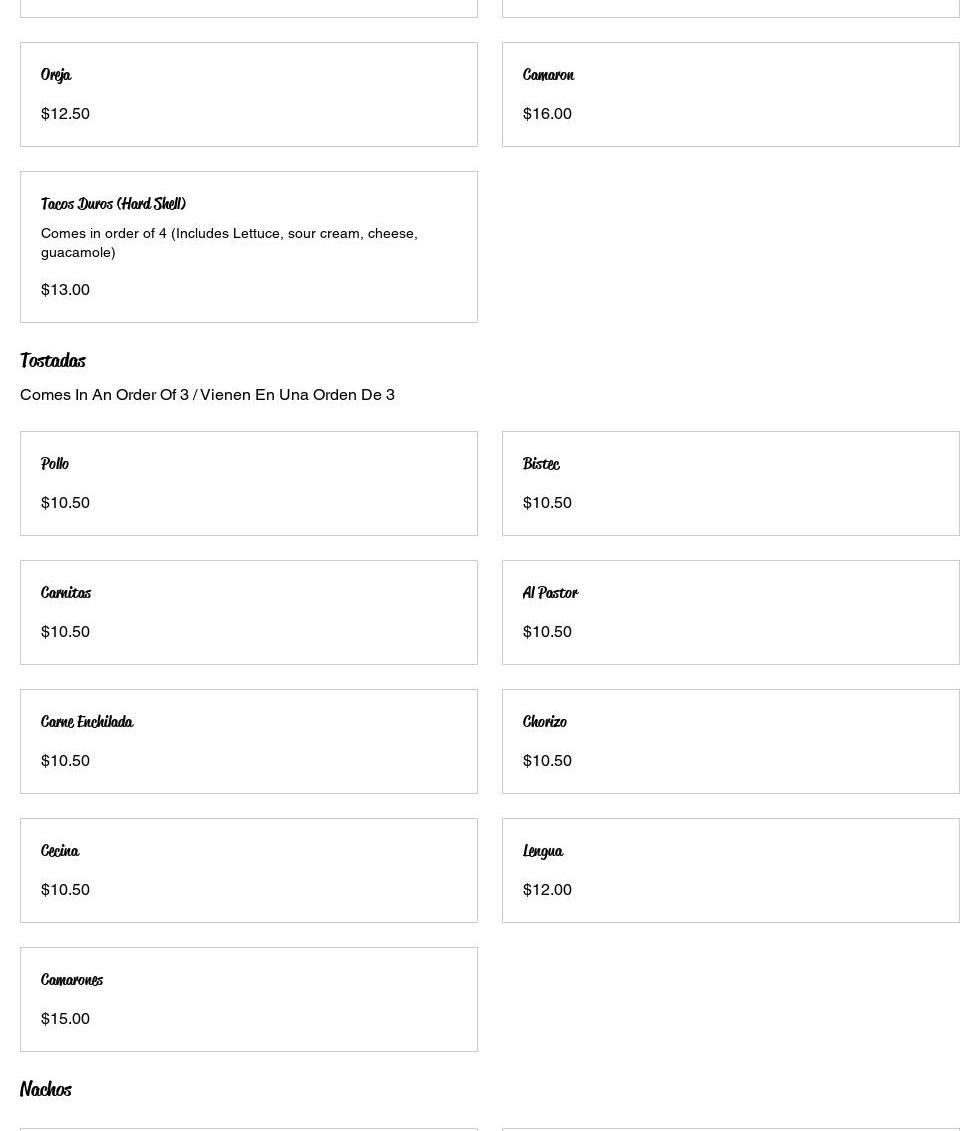965x1131 pixels.
Task: Open the Cecina tostada item
Action: (x=248, y=870)
